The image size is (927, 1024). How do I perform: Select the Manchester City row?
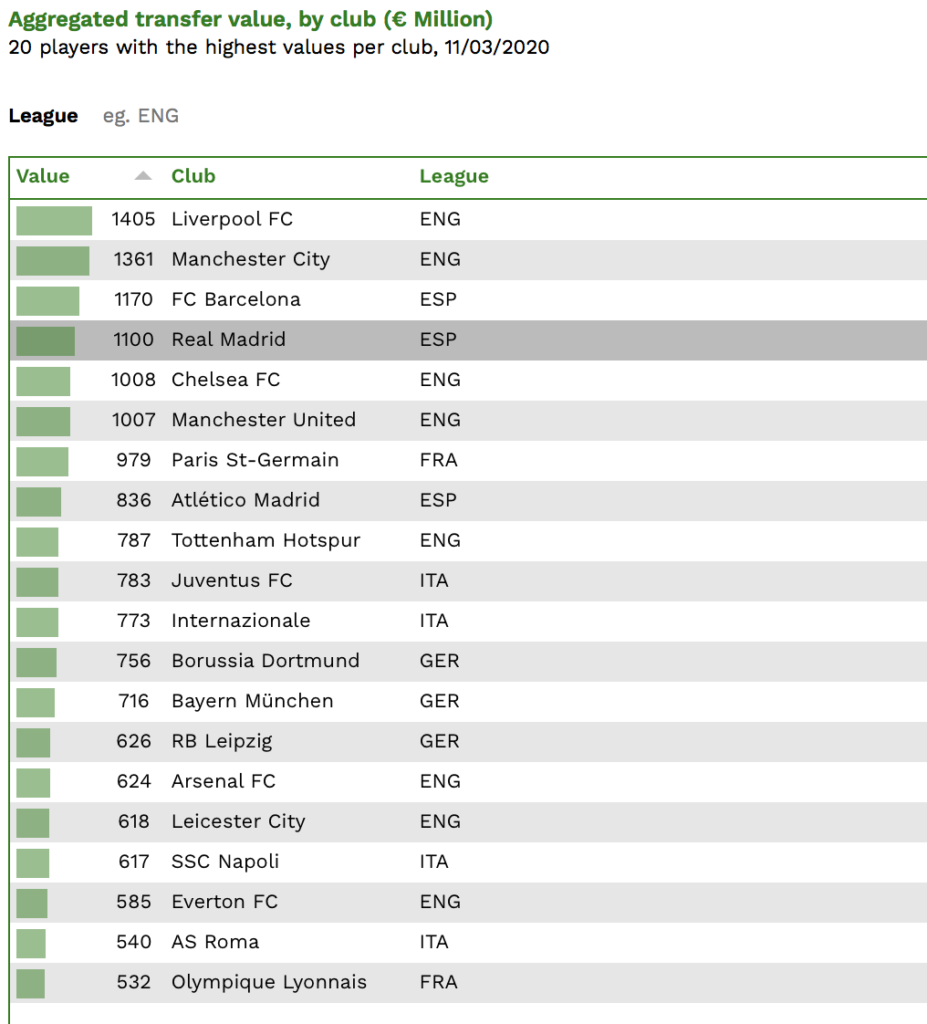pos(468,260)
